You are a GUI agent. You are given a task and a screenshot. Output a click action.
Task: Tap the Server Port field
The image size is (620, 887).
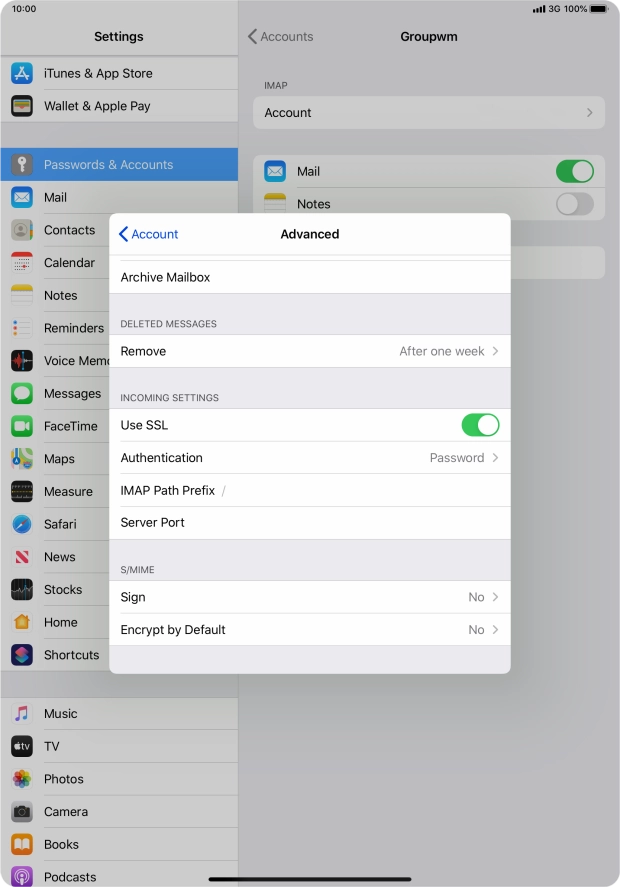(340, 523)
